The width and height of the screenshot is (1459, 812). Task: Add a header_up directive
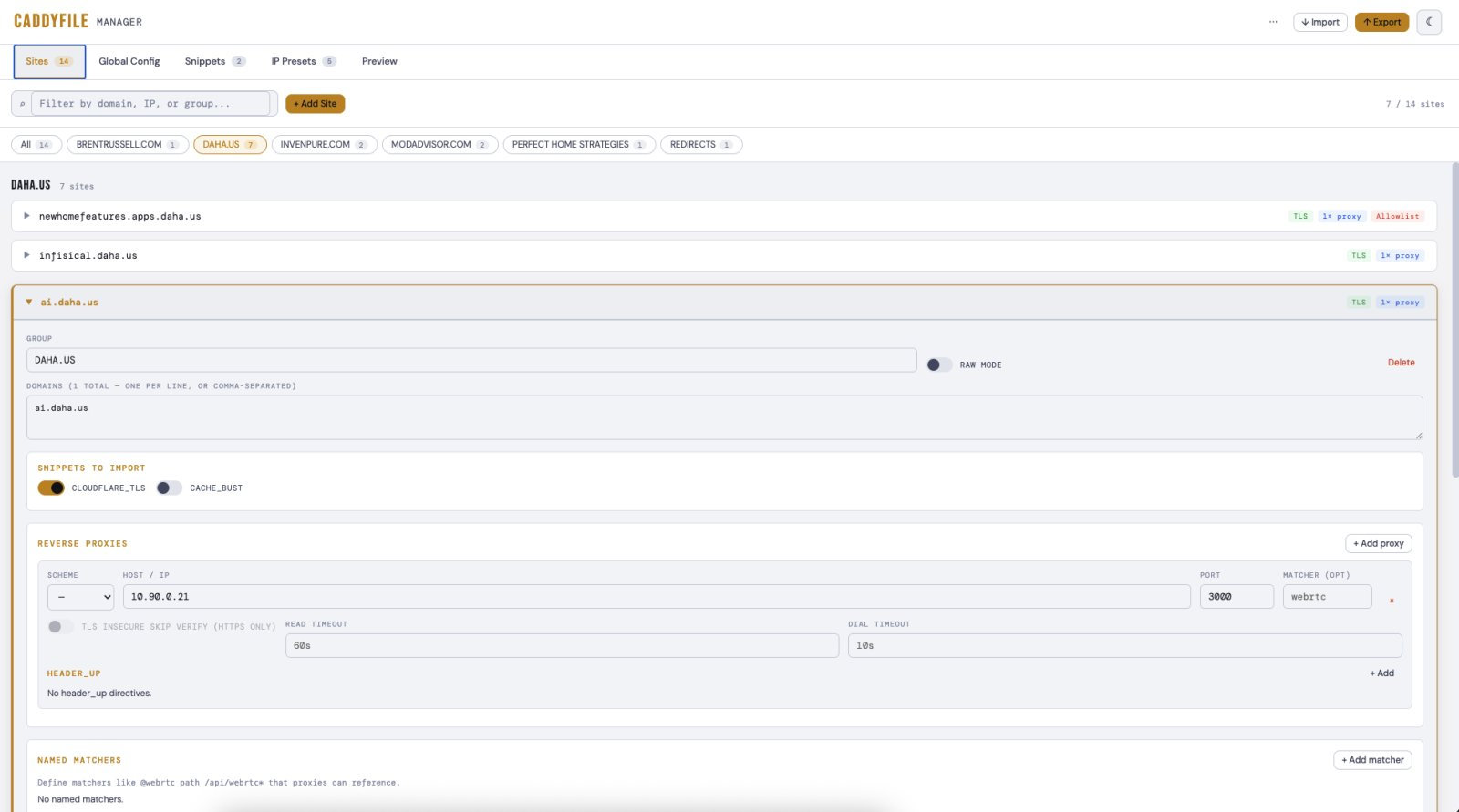click(x=1381, y=673)
